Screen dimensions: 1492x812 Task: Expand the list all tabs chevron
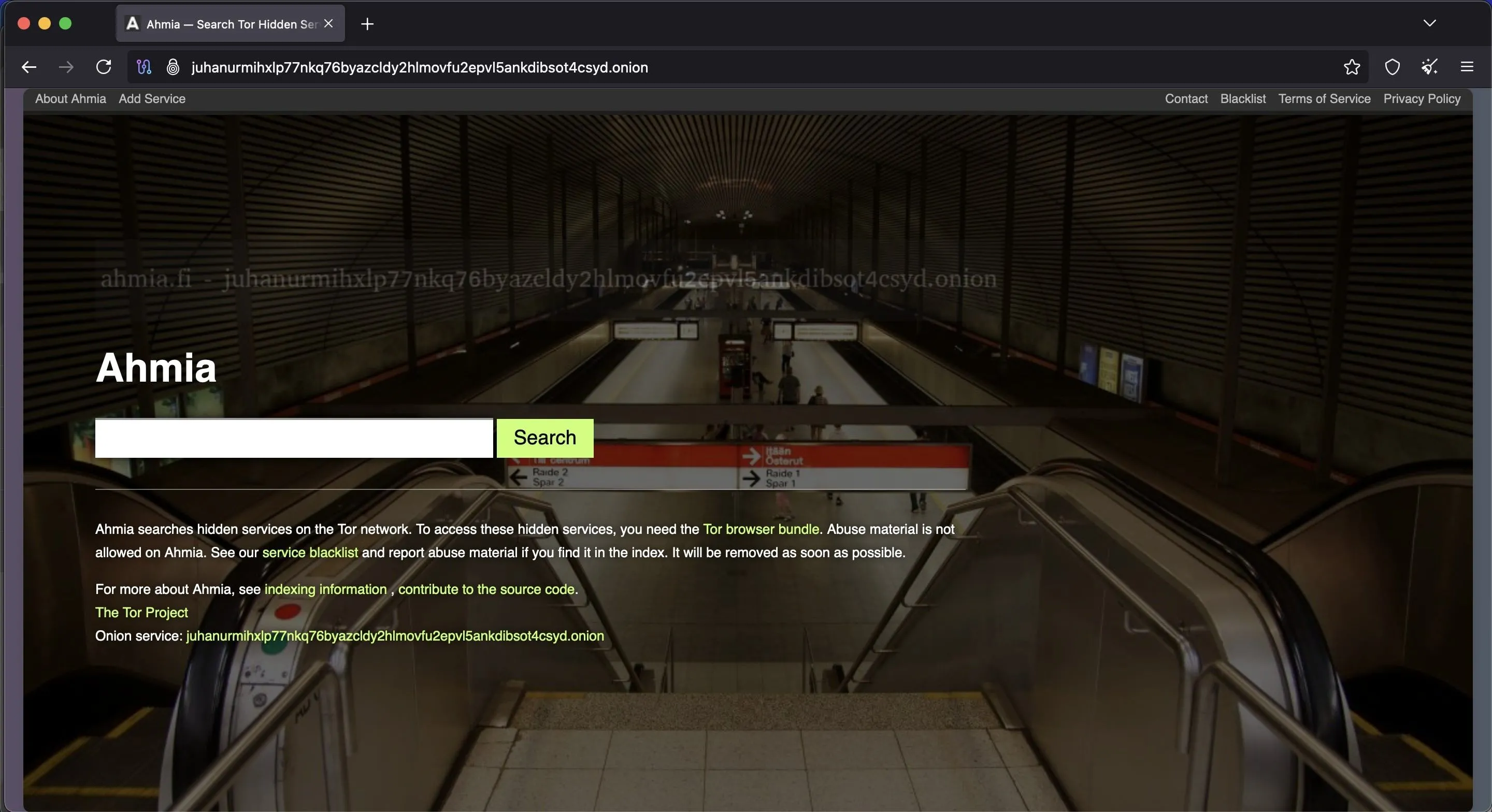pyautogui.click(x=1429, y=23)
